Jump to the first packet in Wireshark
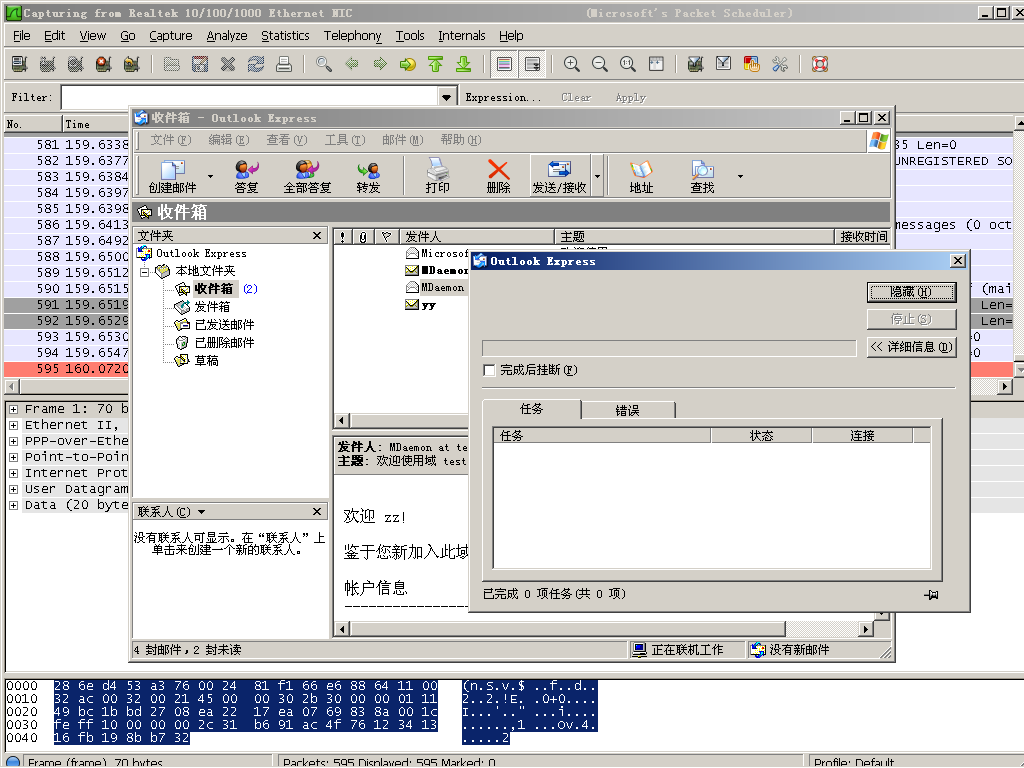1024x768 pixels. pyautogui.click(x=436, y=64)
